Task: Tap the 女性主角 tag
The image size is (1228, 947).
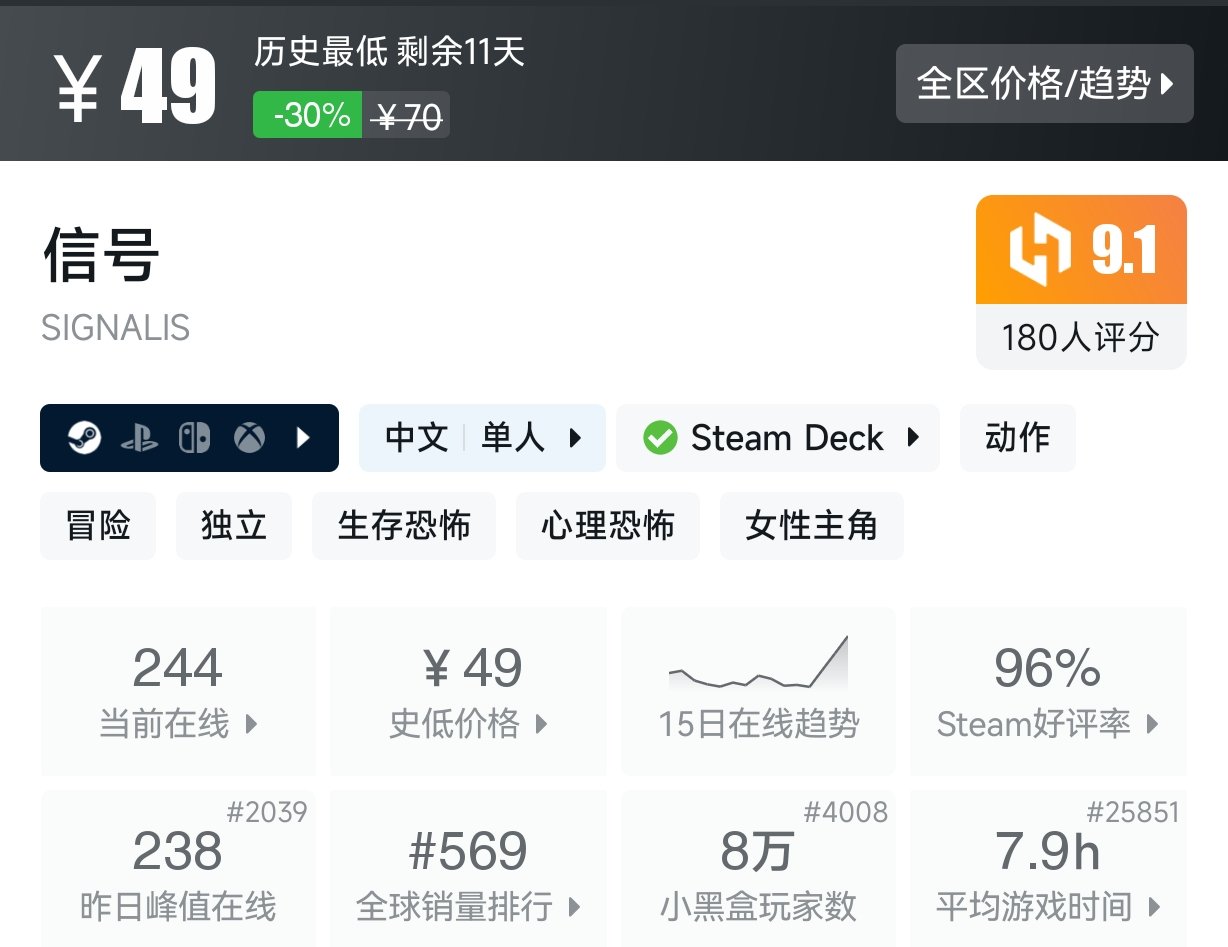Action: 811,526
